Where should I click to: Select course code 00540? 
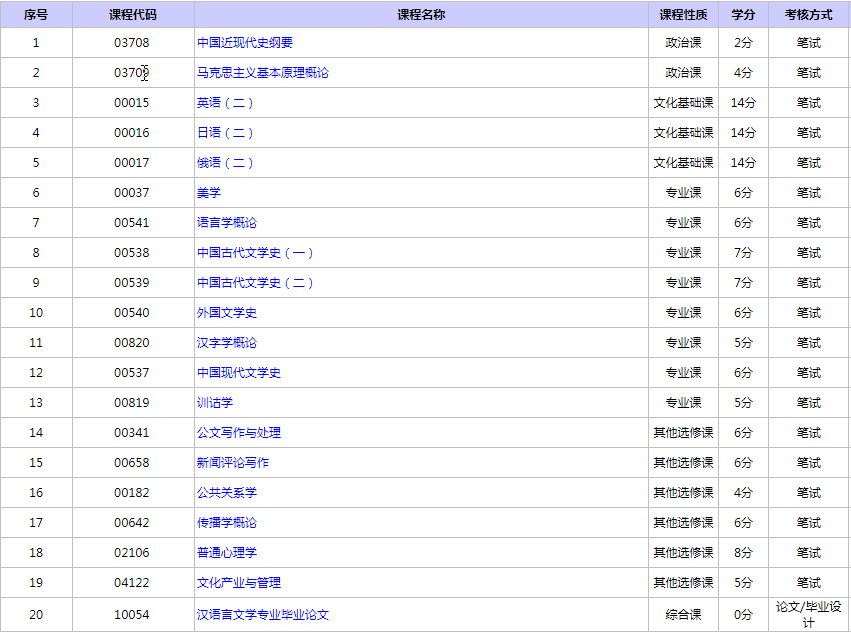click(x=132, y=312)
